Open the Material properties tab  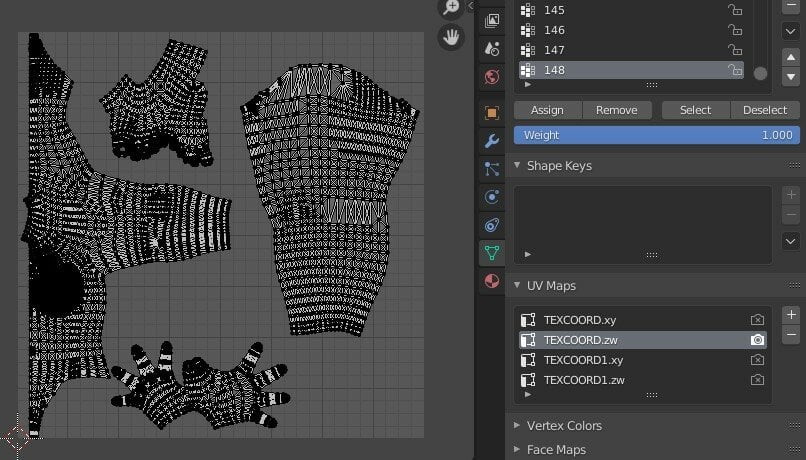[492, 281]
